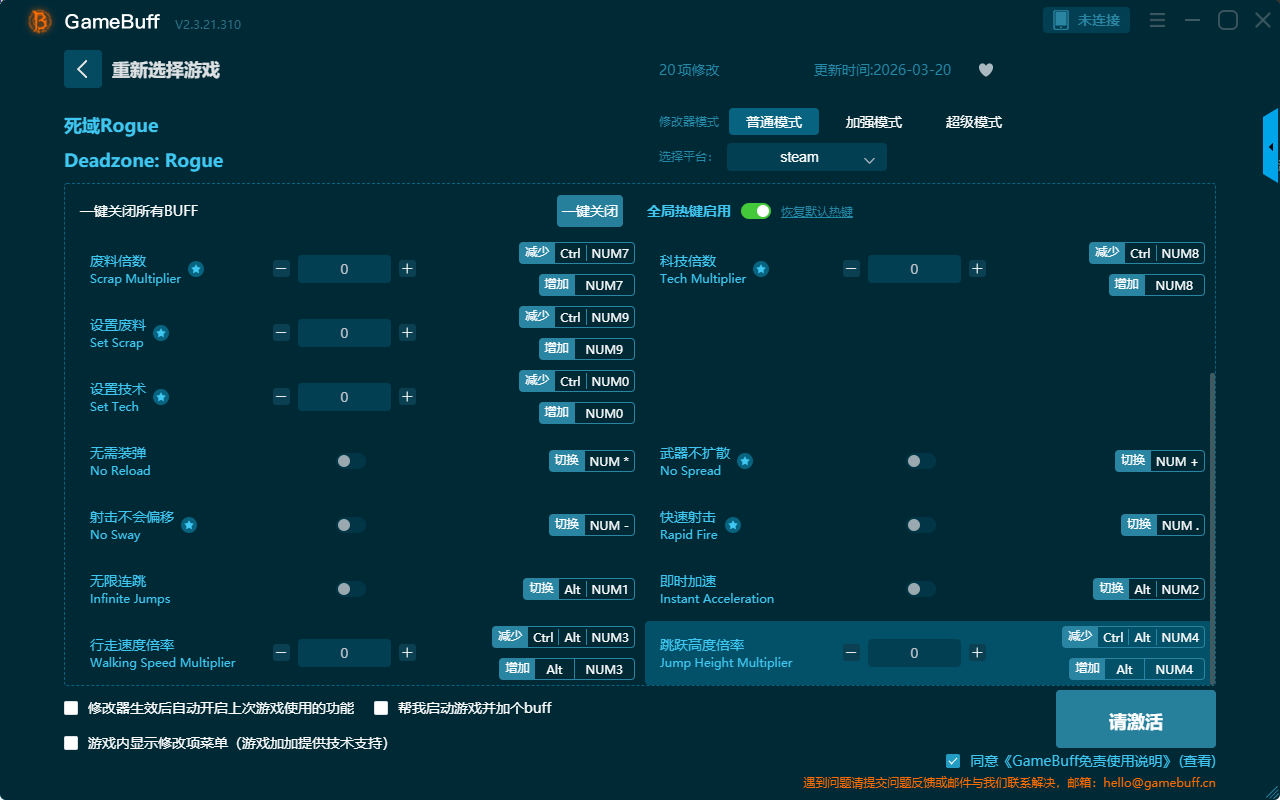Click the star icon next to No Spread
This screenshot has width=1280, height=800.
(745, 461)
